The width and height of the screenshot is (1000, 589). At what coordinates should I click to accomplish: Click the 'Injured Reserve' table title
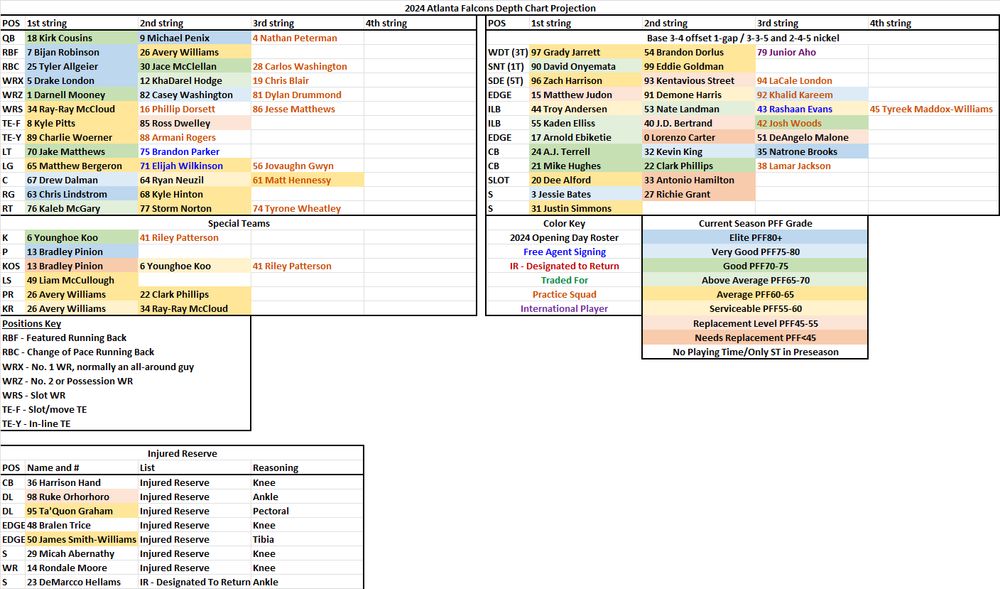pyautogui.click(x=182, y=454)
